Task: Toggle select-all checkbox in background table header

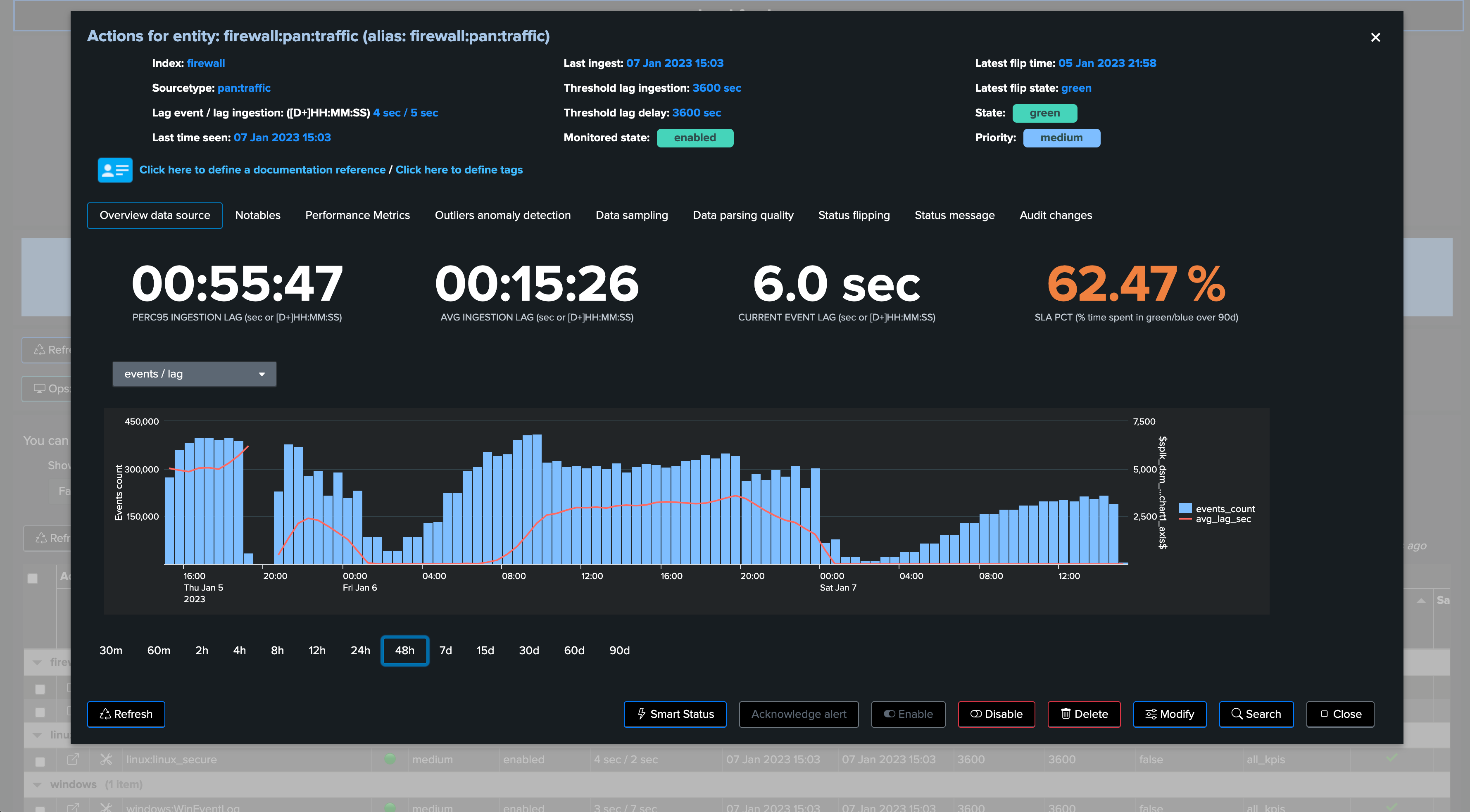Action: pos(33,578)
